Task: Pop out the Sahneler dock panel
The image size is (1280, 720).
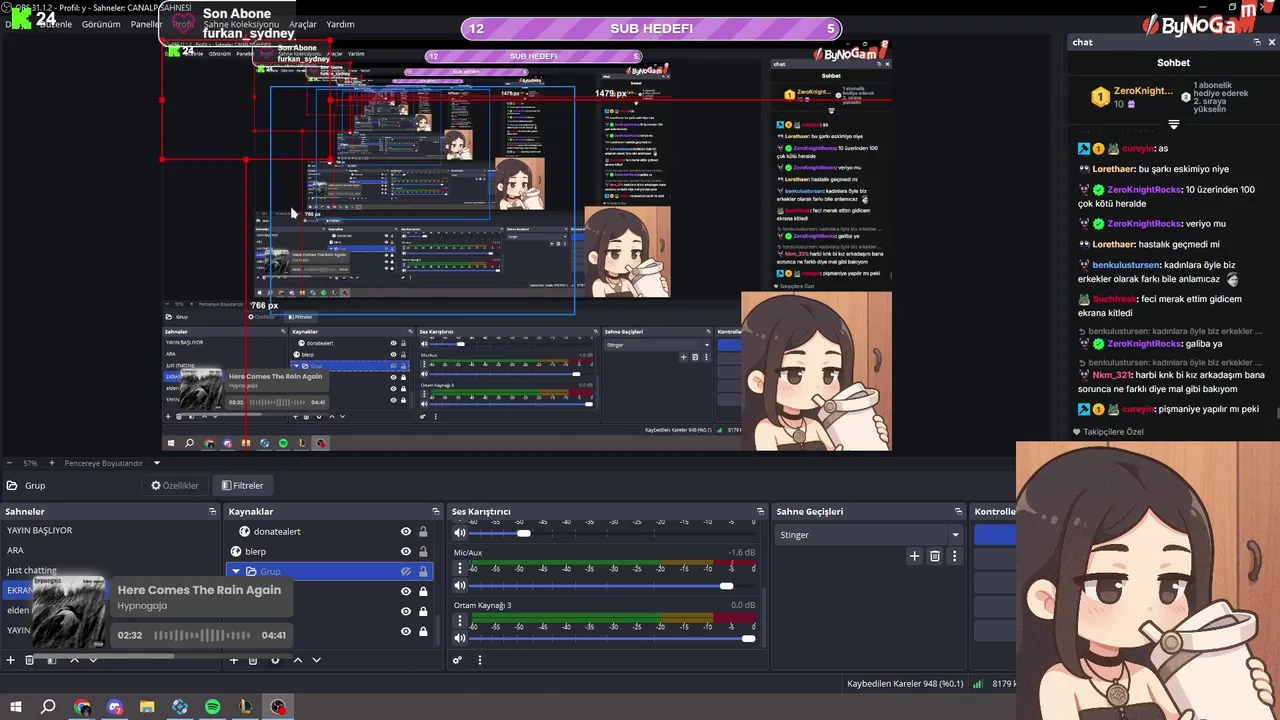Action: tap(212, 511)
